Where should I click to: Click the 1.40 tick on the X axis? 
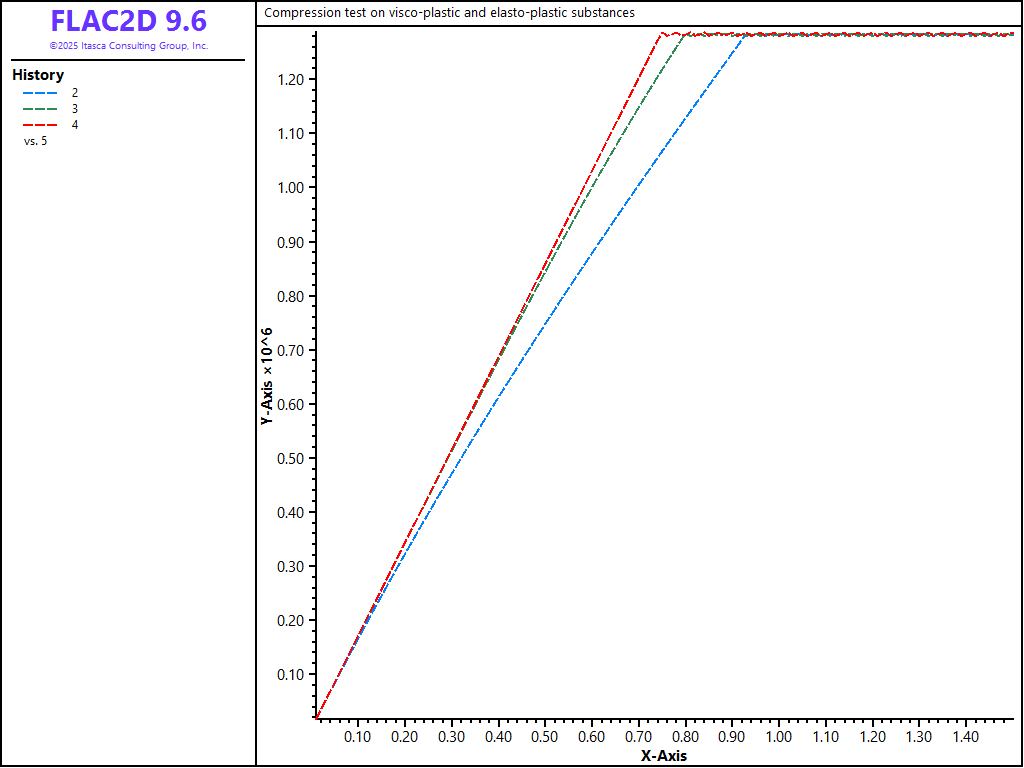pos(965,737)
